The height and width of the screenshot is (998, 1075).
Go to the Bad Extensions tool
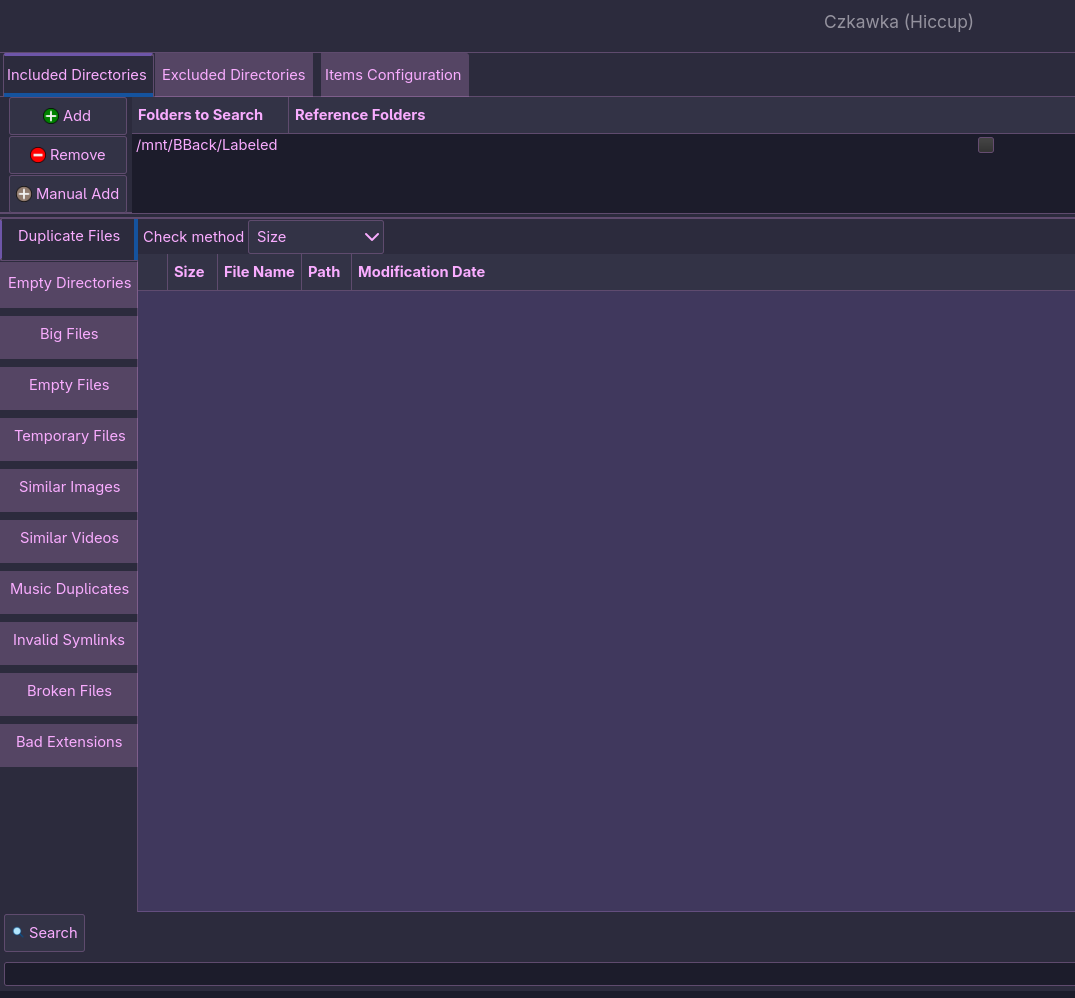(x=69, y=742)
